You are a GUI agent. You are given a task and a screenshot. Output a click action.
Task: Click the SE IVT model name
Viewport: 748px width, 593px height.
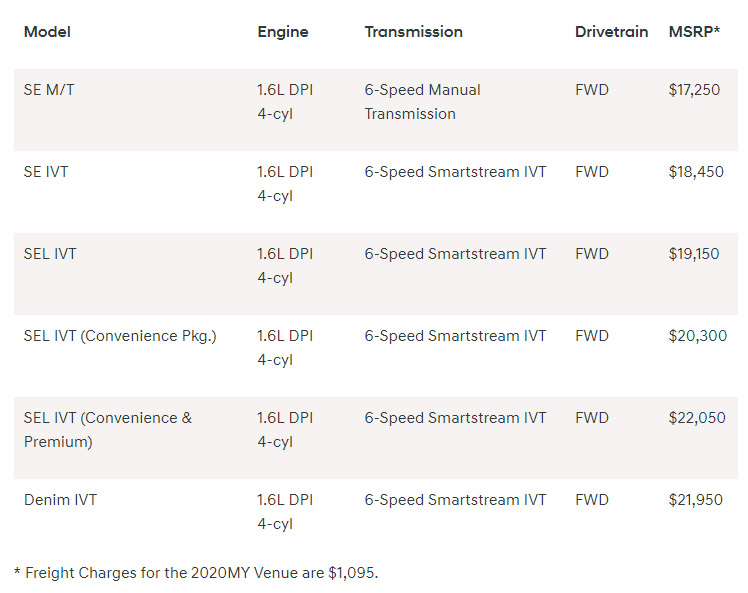(46, 172)
